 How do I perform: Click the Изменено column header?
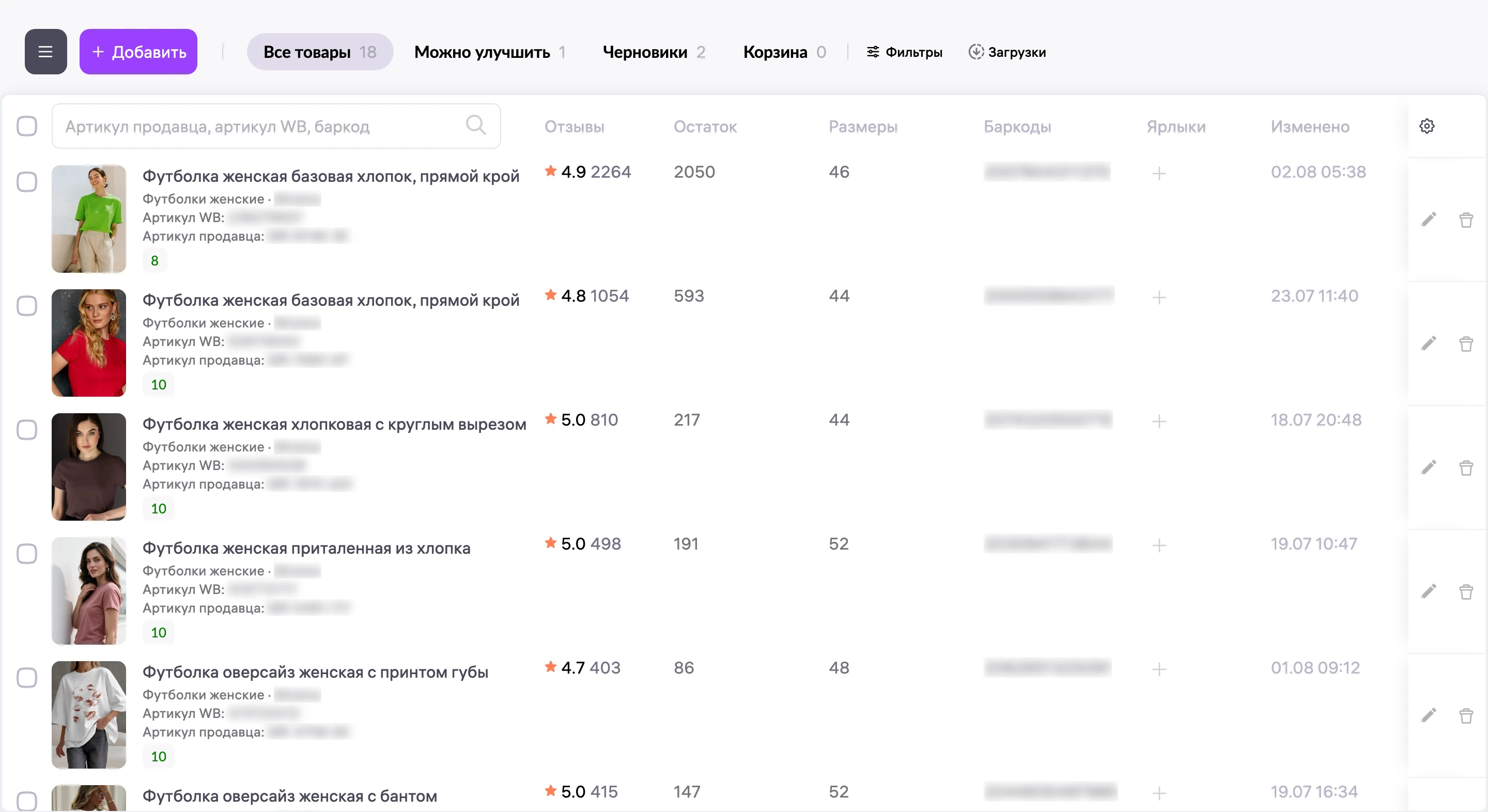click(x=1310, y=127)
